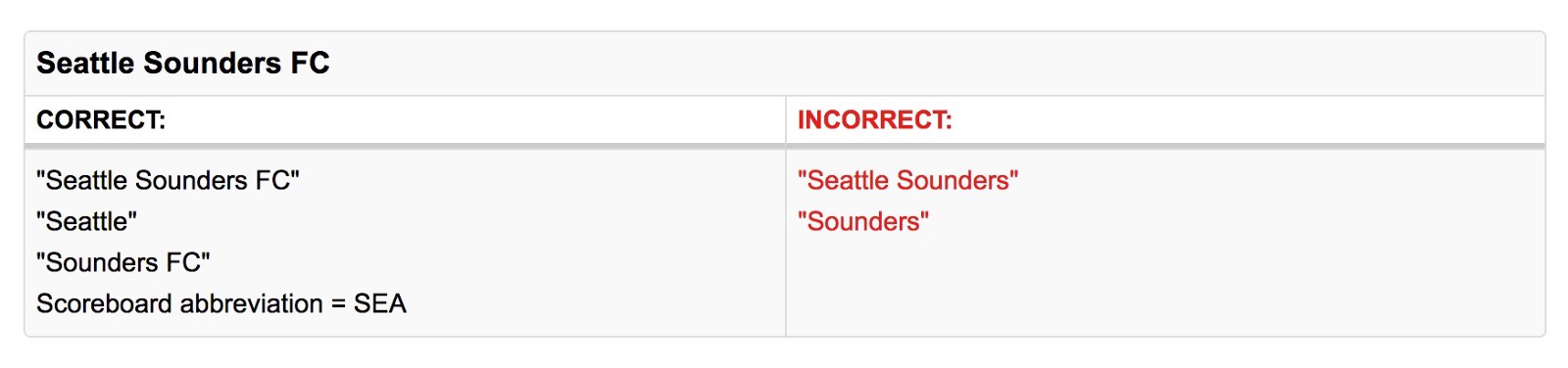Click the "Scoreboard abbreviation = SEA" line

(221, 304)
